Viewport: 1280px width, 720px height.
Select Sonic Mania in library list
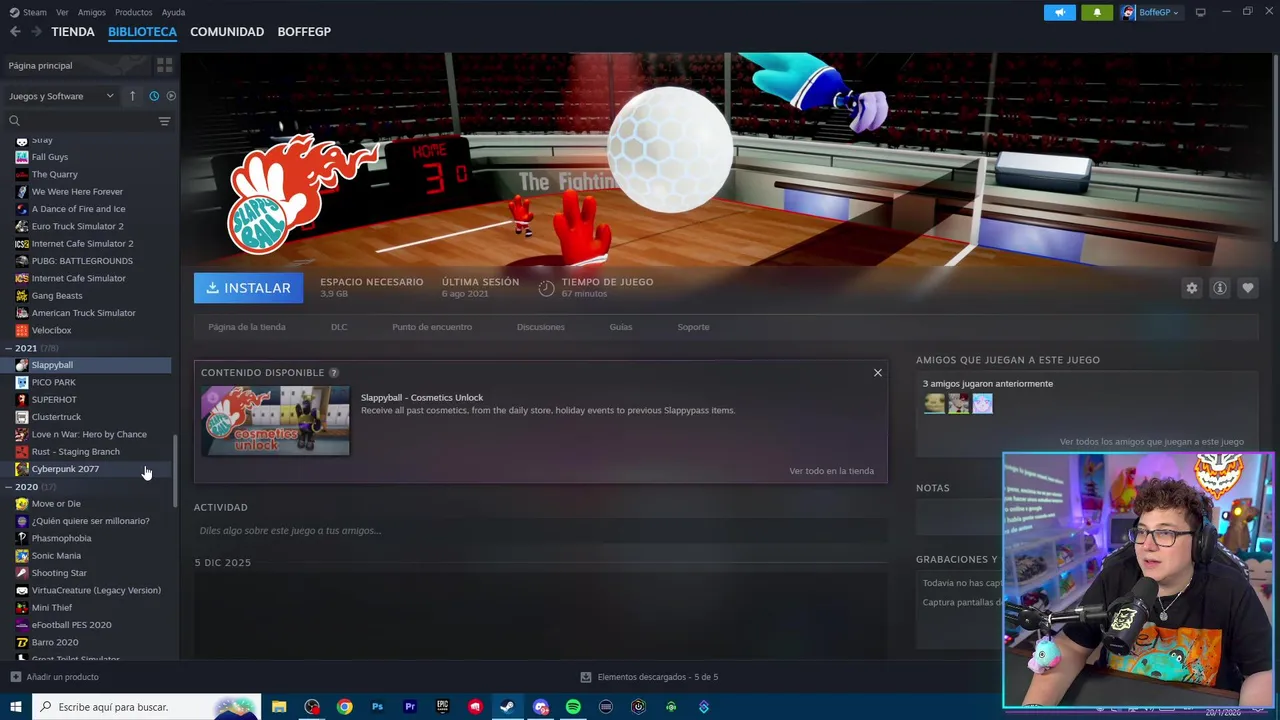(x=56, y=556)
